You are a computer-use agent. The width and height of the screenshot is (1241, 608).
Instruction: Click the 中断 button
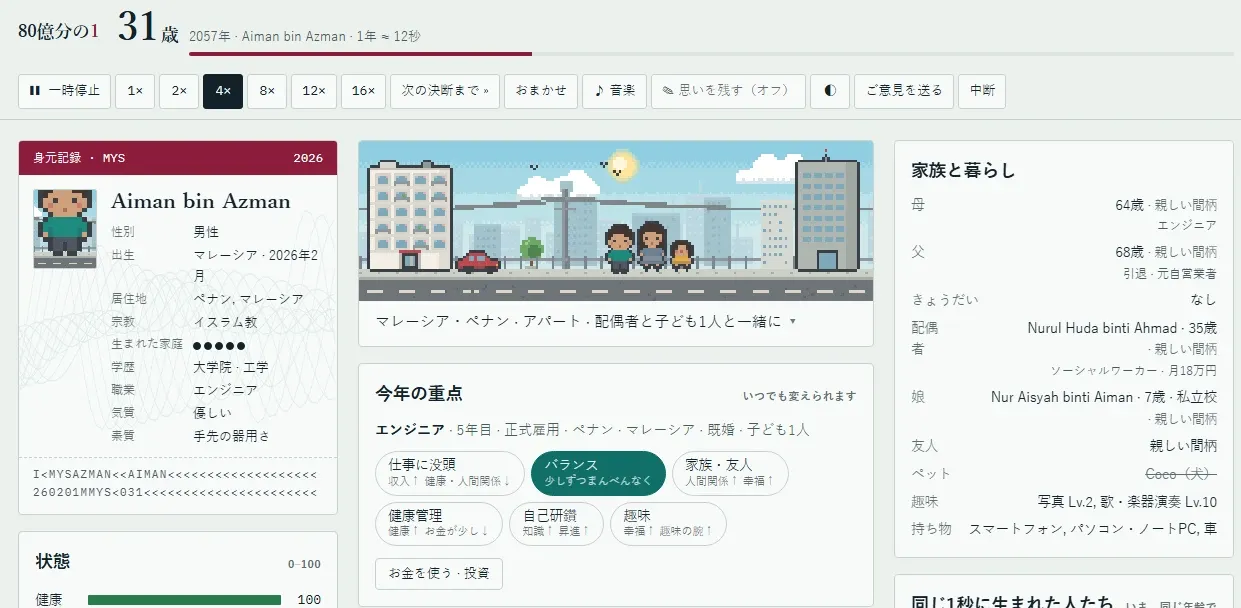click(x=981, y=91)
